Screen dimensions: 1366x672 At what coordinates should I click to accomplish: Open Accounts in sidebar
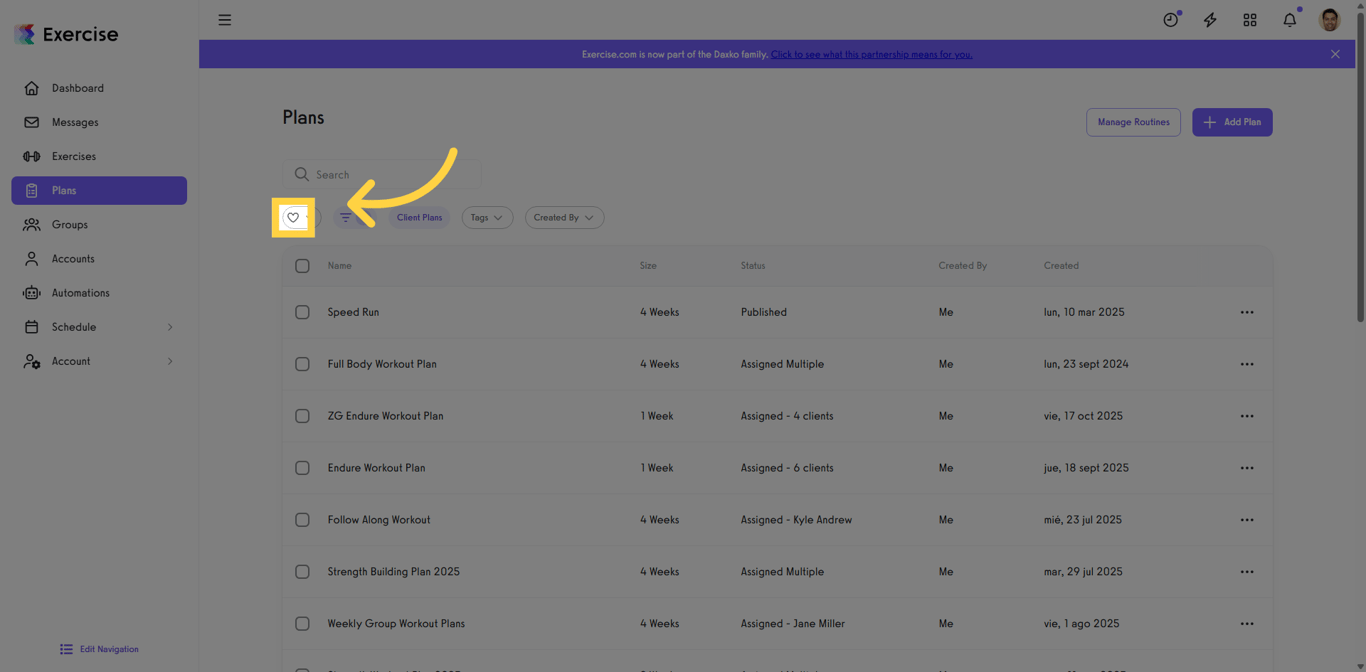(99, 258)
